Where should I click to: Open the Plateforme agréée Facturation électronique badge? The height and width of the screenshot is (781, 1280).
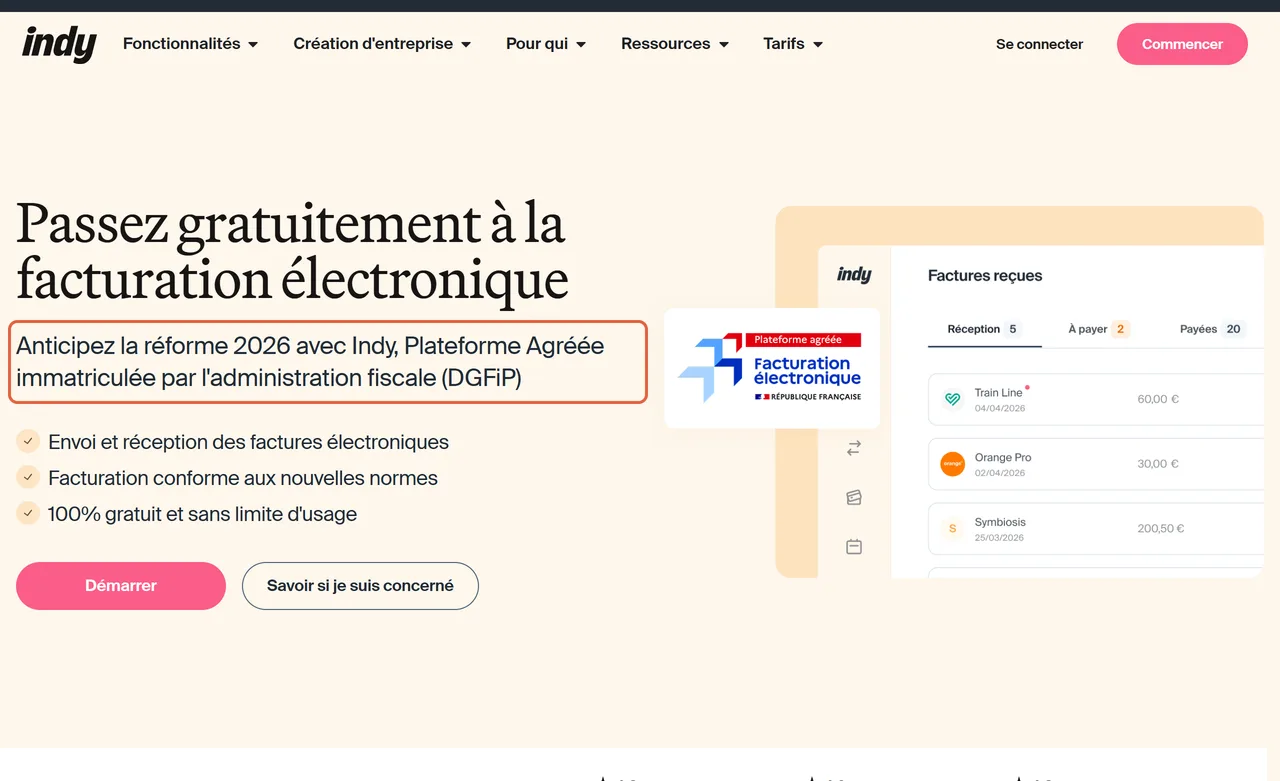click(772, 368)
